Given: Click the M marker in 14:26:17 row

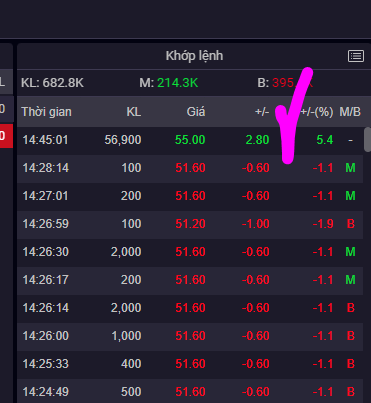Looking at the screenshot, I should point(350,280).
